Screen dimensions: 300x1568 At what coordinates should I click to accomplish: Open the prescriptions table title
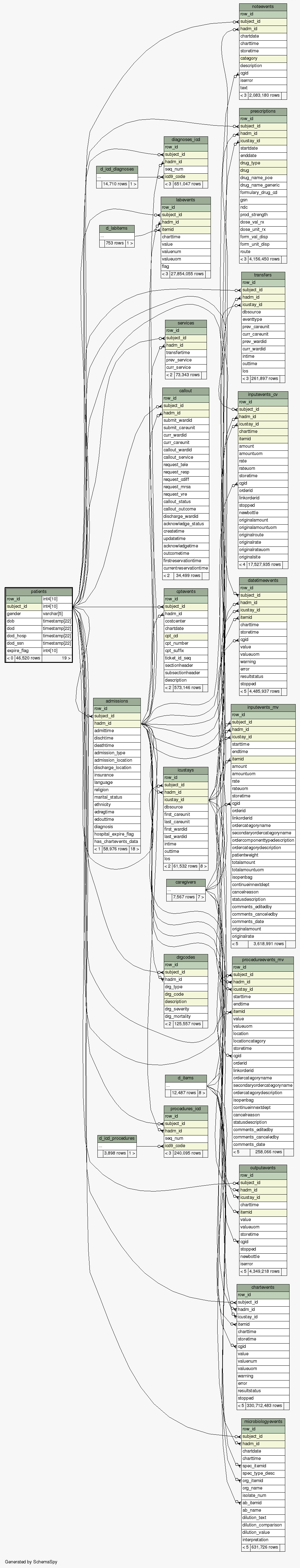(262, 111)
